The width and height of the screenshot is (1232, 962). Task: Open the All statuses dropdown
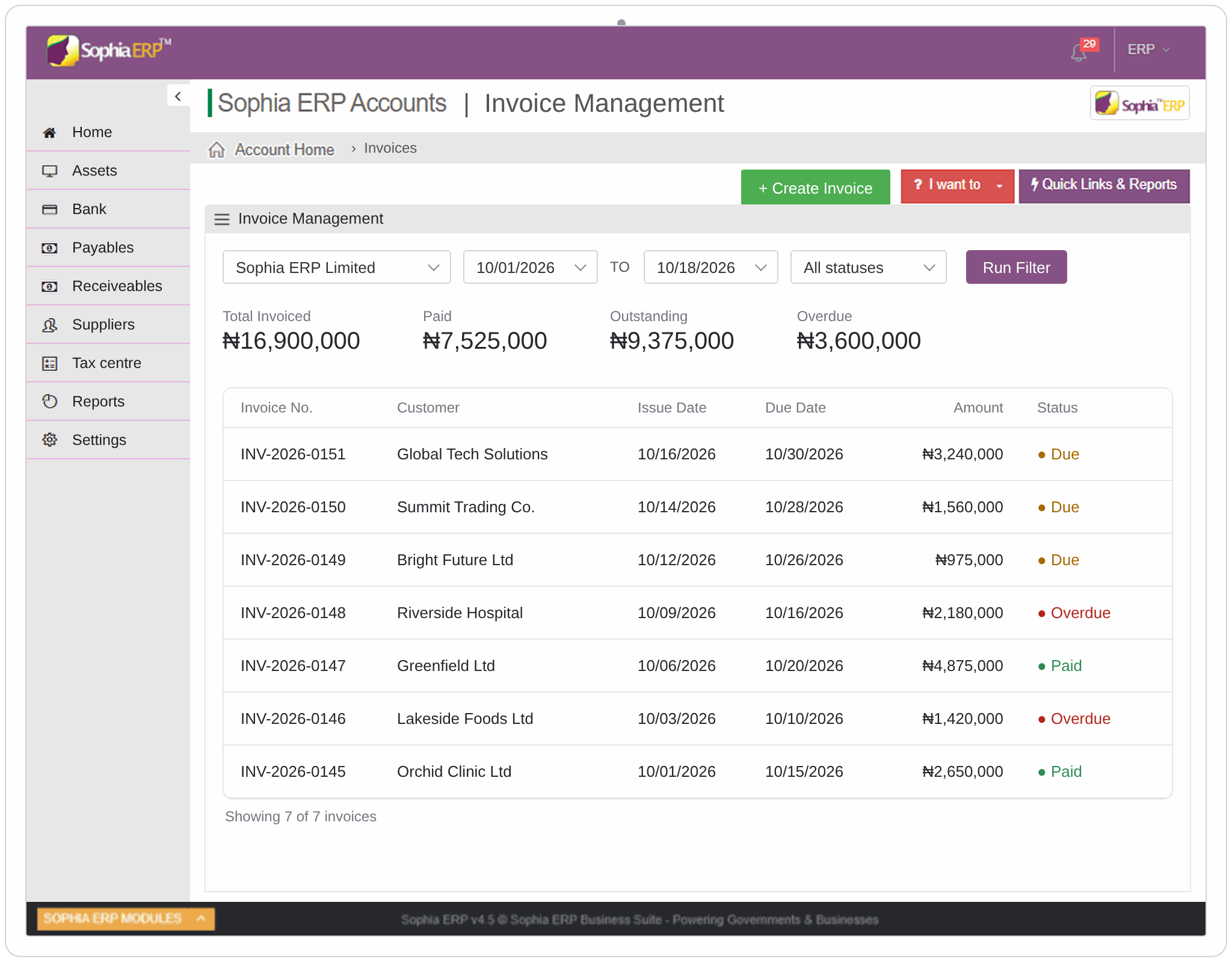click(x=868, y=268)
